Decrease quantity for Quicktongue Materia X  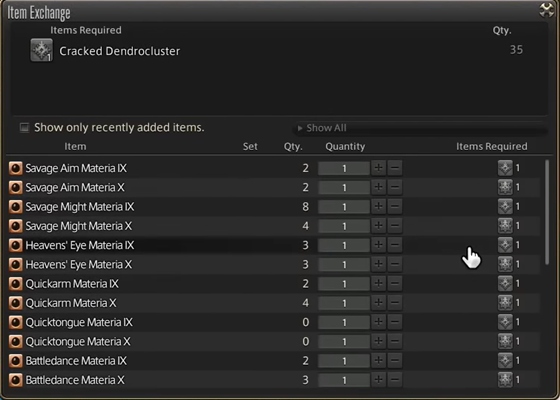click(395, 341)
